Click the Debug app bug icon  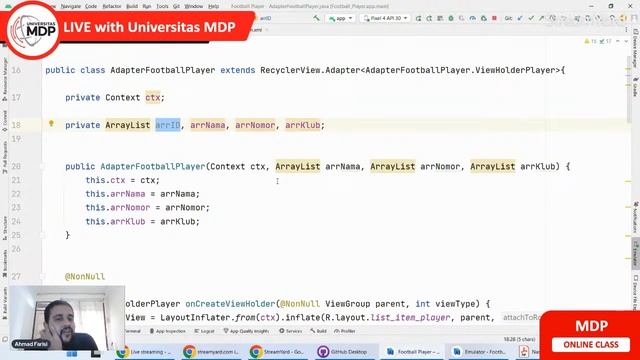451,18
